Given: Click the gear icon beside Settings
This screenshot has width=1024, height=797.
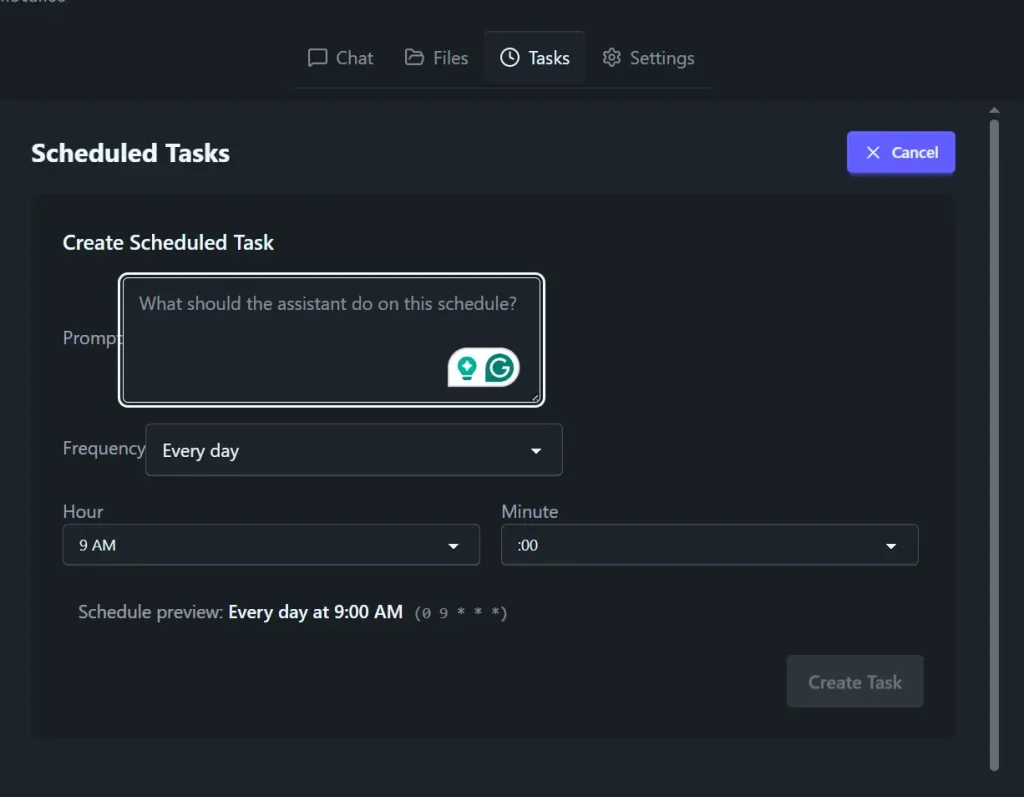Looking at the screenshot, I should [x=611, y=58].
